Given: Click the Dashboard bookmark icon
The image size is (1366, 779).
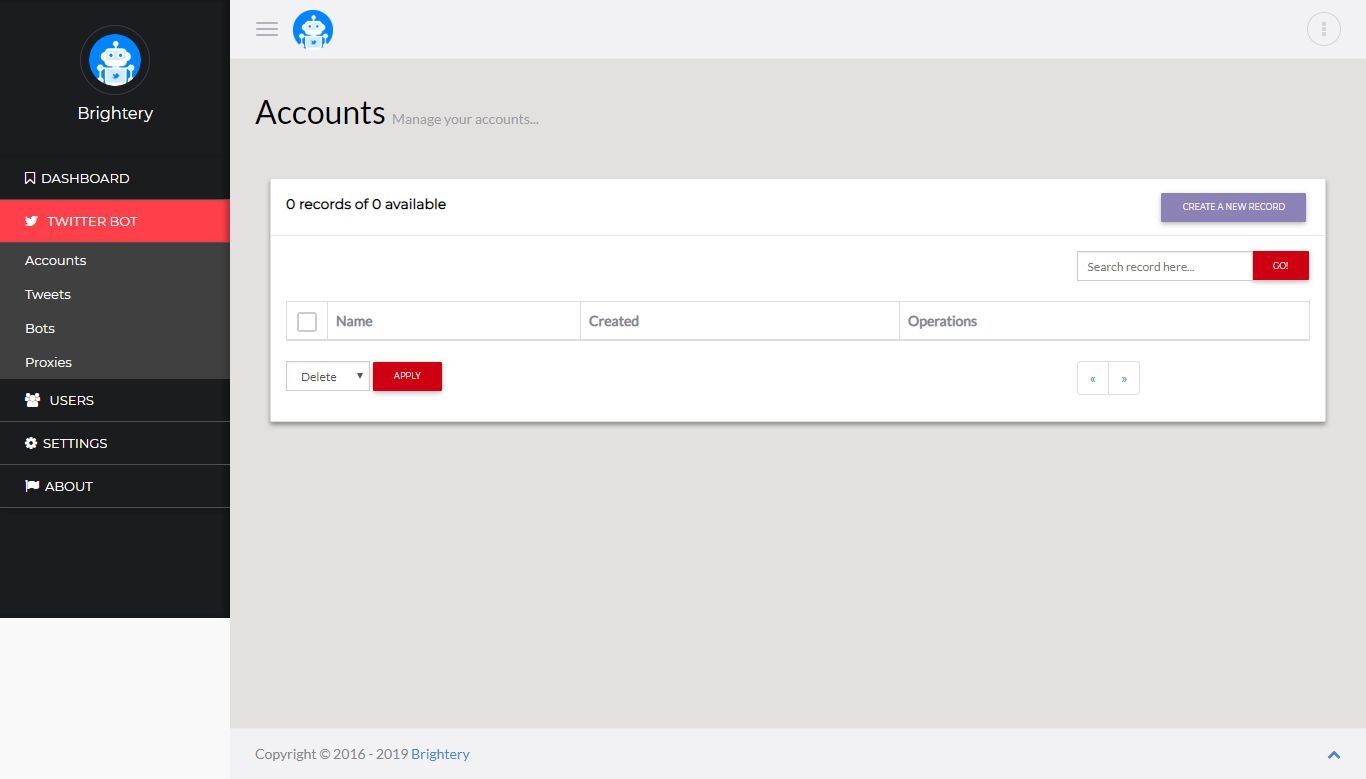Looking at the screenshot, I should [x=30, y=178].
